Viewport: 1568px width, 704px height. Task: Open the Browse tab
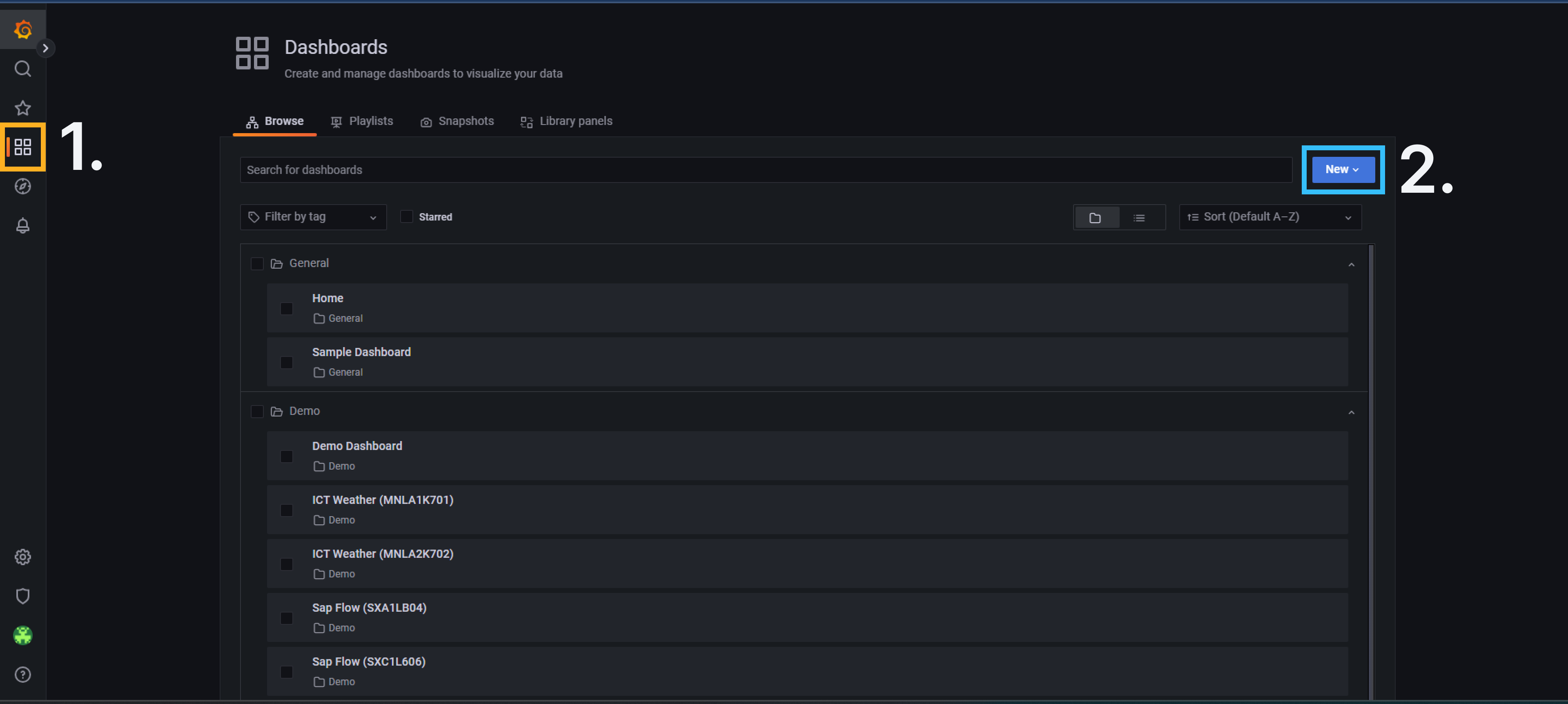click(274, 121)
